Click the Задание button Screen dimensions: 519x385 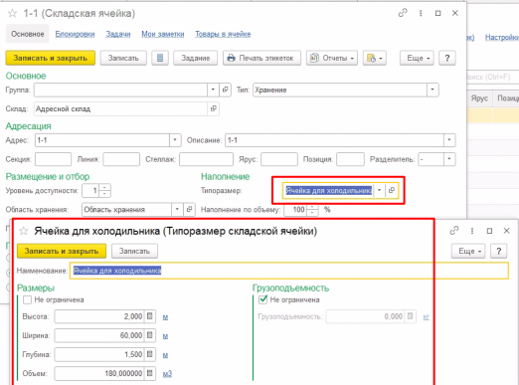(195, 58)
